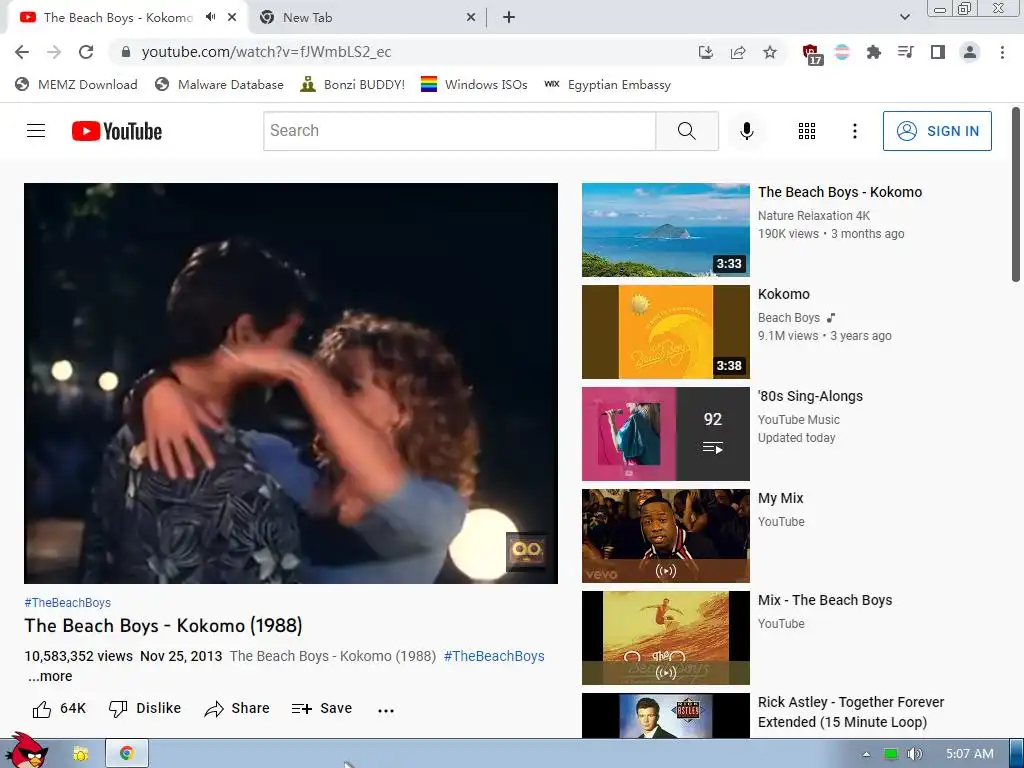Viewport: 1024px width, 768px height.
Task: Close the New Tab tab
Action: pyautogui.click(x=471, y=18)
